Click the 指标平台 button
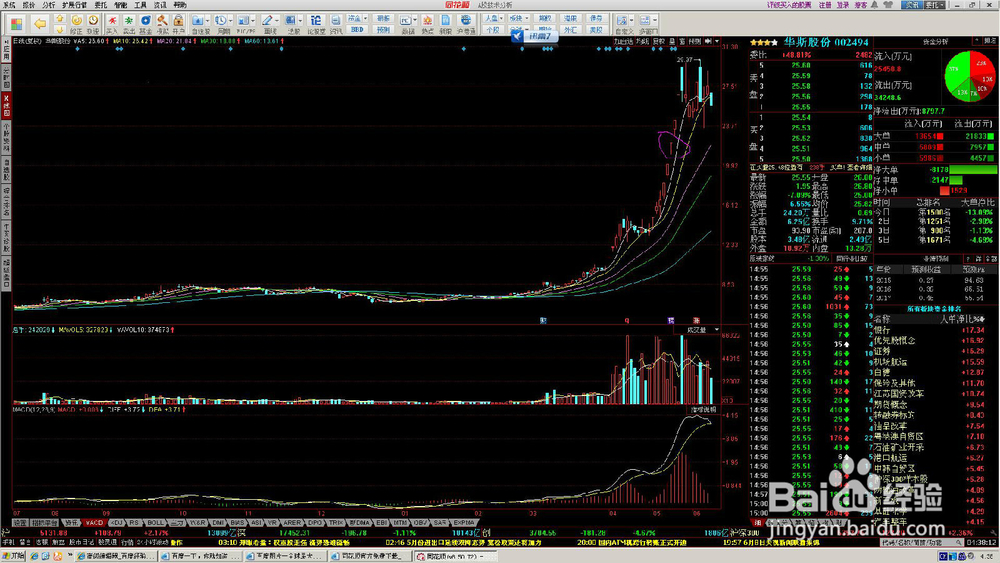1000x563 pixels. point(45,522)
